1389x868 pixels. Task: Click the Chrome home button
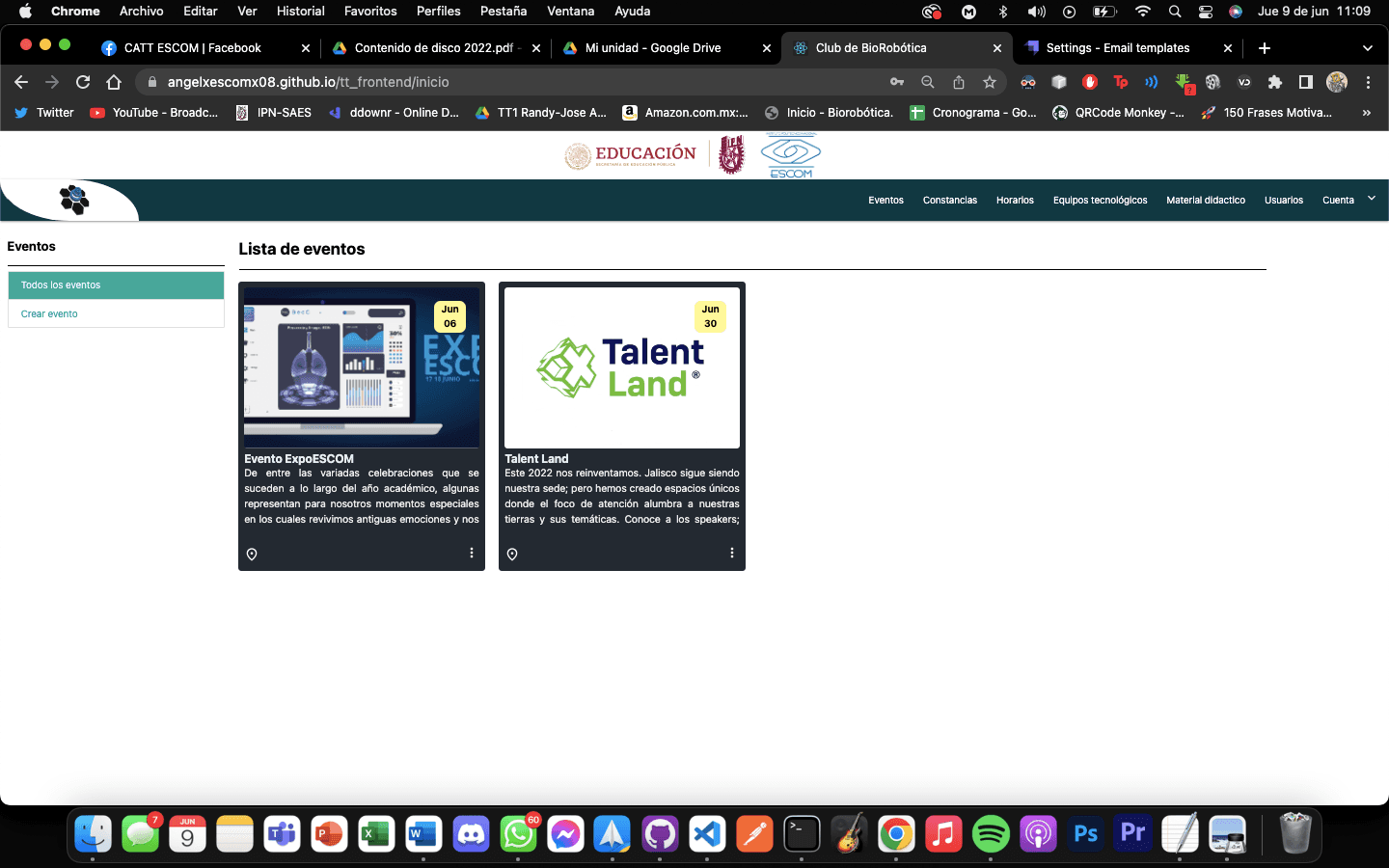(114, 82)
